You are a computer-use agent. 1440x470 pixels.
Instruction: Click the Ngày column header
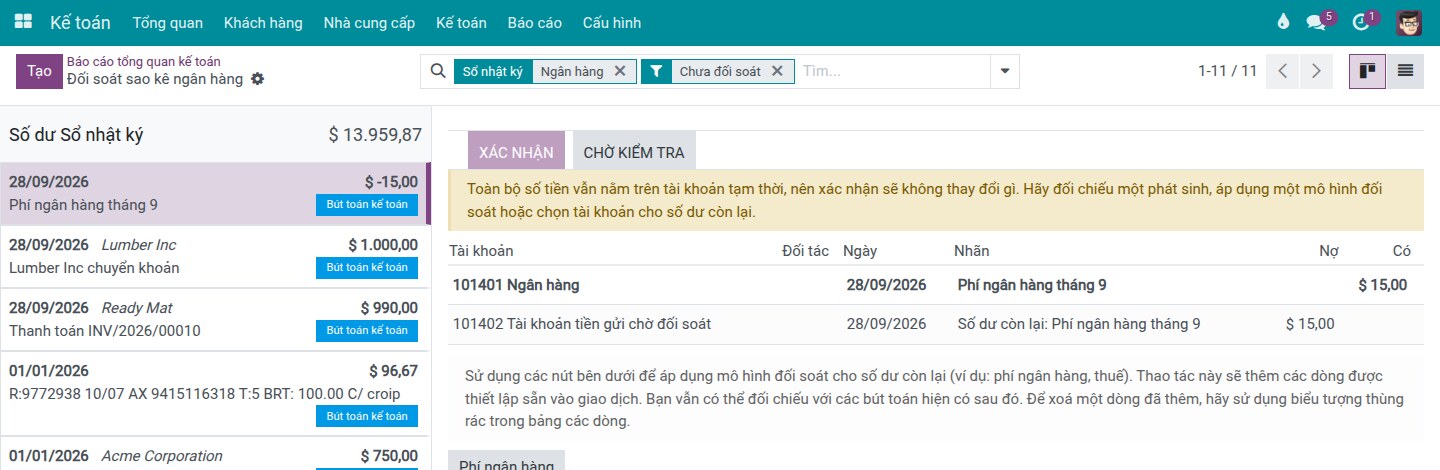[860, 251]
